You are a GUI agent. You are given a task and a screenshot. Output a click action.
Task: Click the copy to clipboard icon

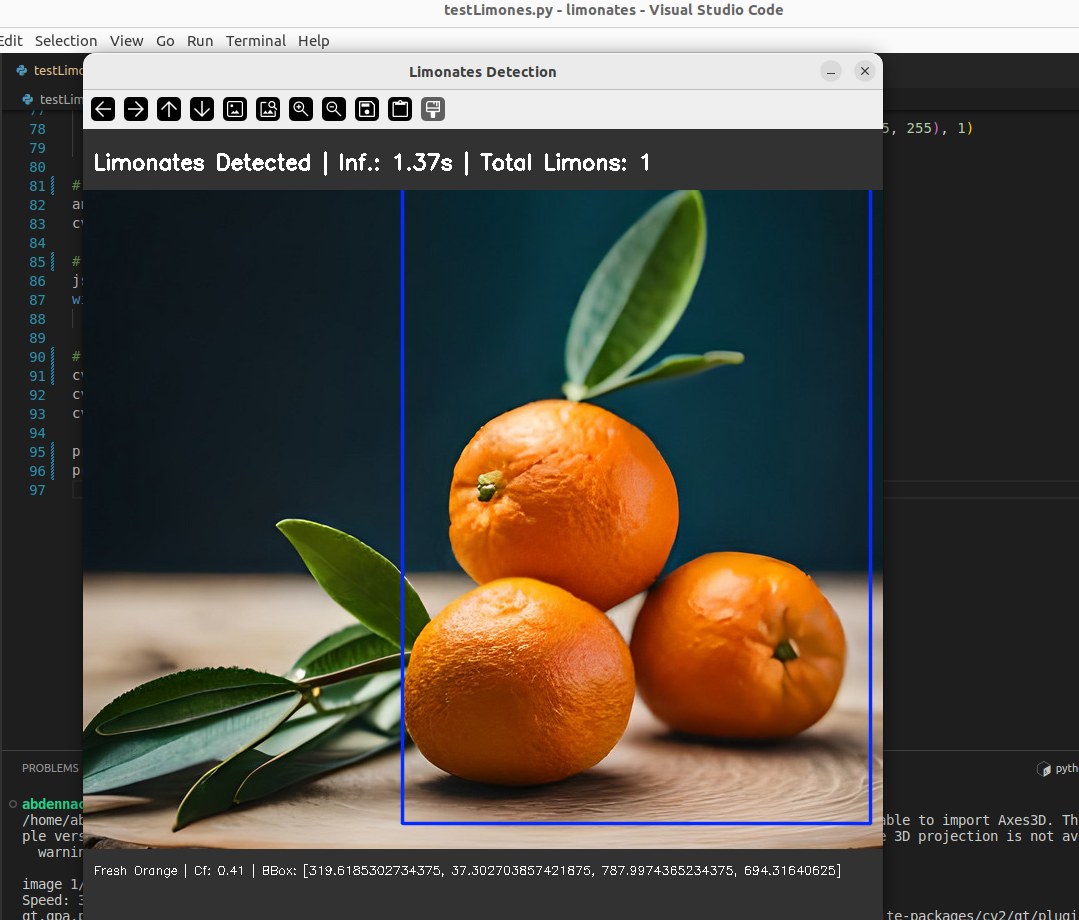400,109
